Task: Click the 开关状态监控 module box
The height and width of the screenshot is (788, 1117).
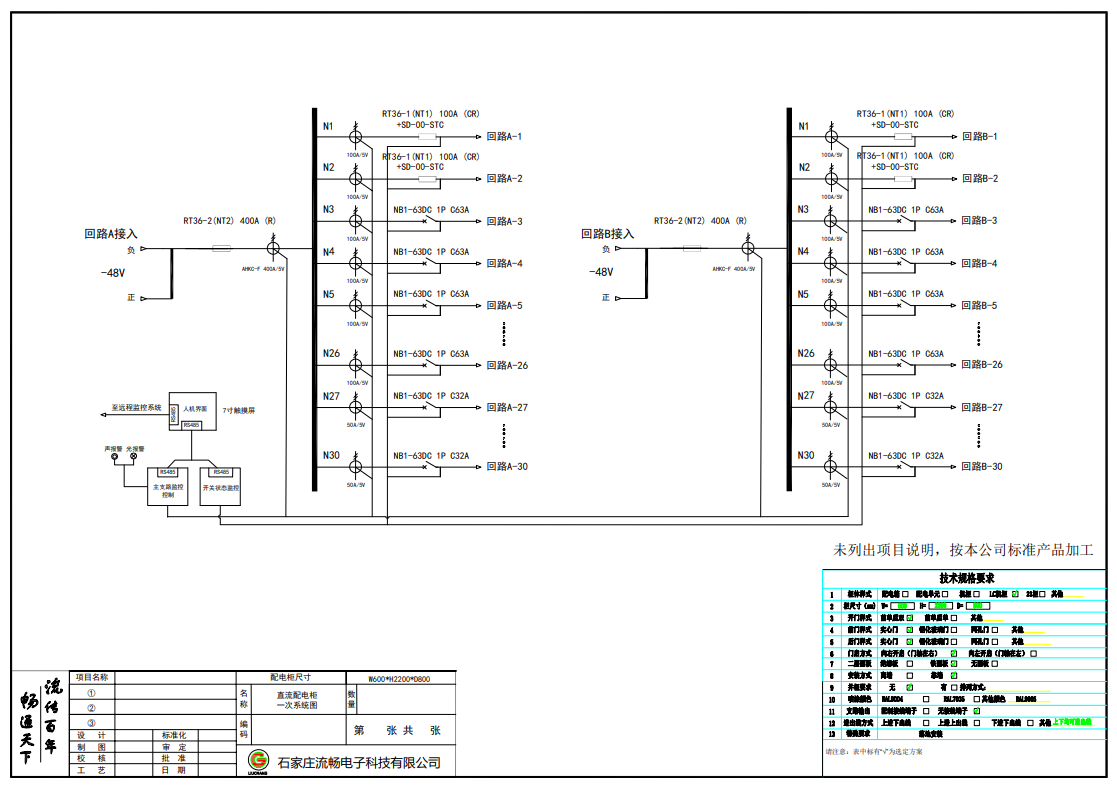Action: coord(221,488)
